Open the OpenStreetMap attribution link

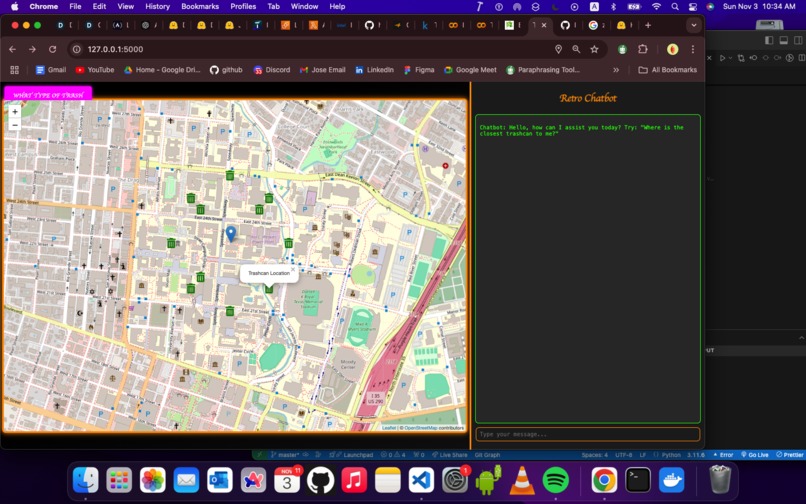click(x=420, y=428)
